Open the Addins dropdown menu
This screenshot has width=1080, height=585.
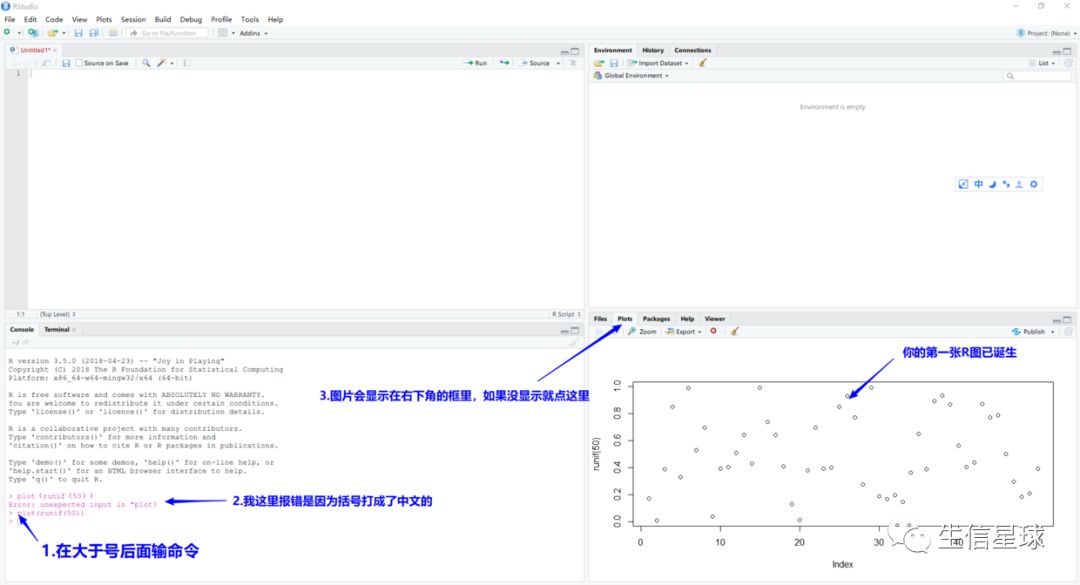pos(253,33)
